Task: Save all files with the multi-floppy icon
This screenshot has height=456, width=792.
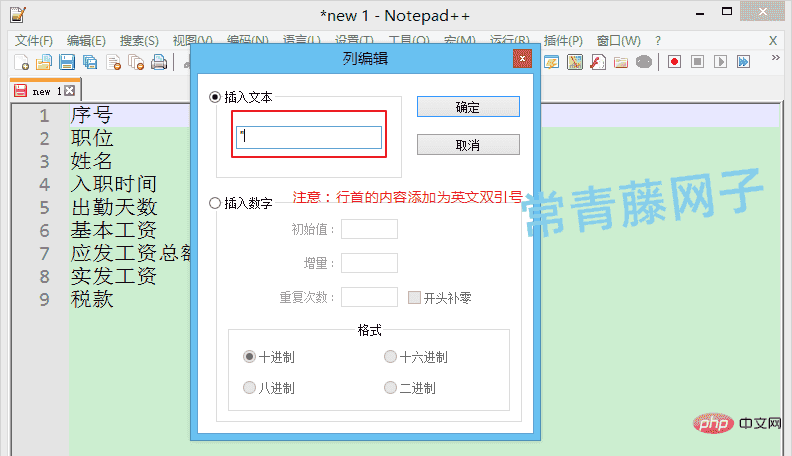Action: (90, 62)
